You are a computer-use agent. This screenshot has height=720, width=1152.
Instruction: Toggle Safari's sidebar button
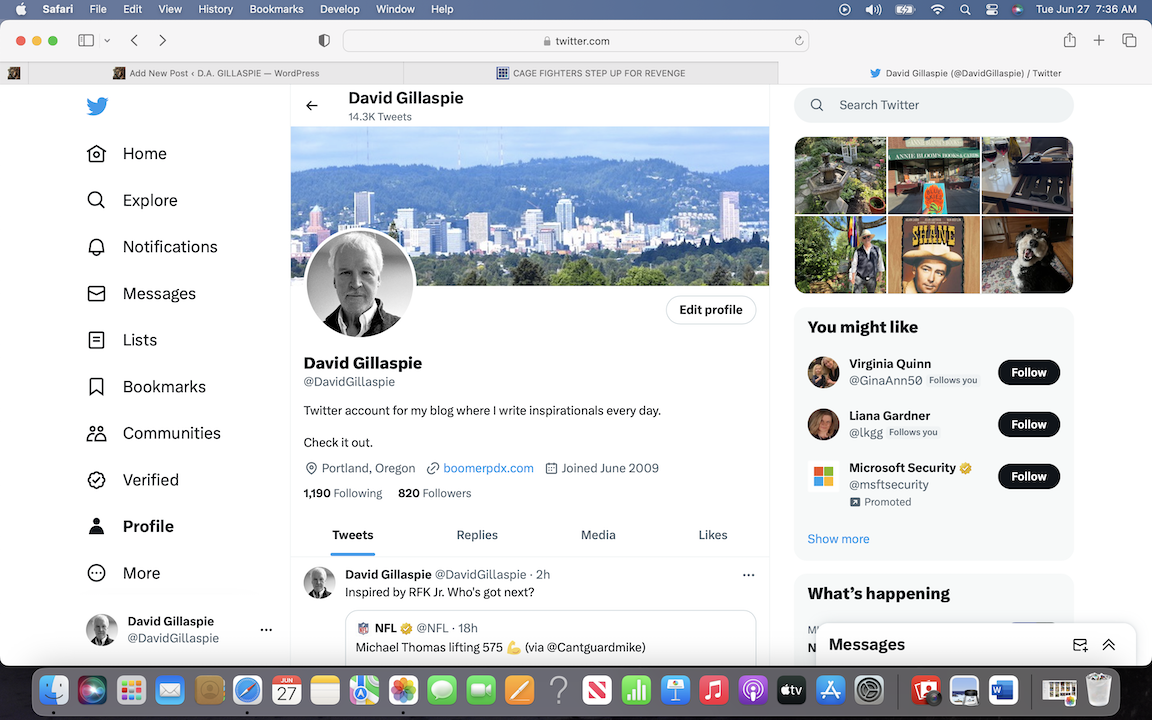(86, 41)
